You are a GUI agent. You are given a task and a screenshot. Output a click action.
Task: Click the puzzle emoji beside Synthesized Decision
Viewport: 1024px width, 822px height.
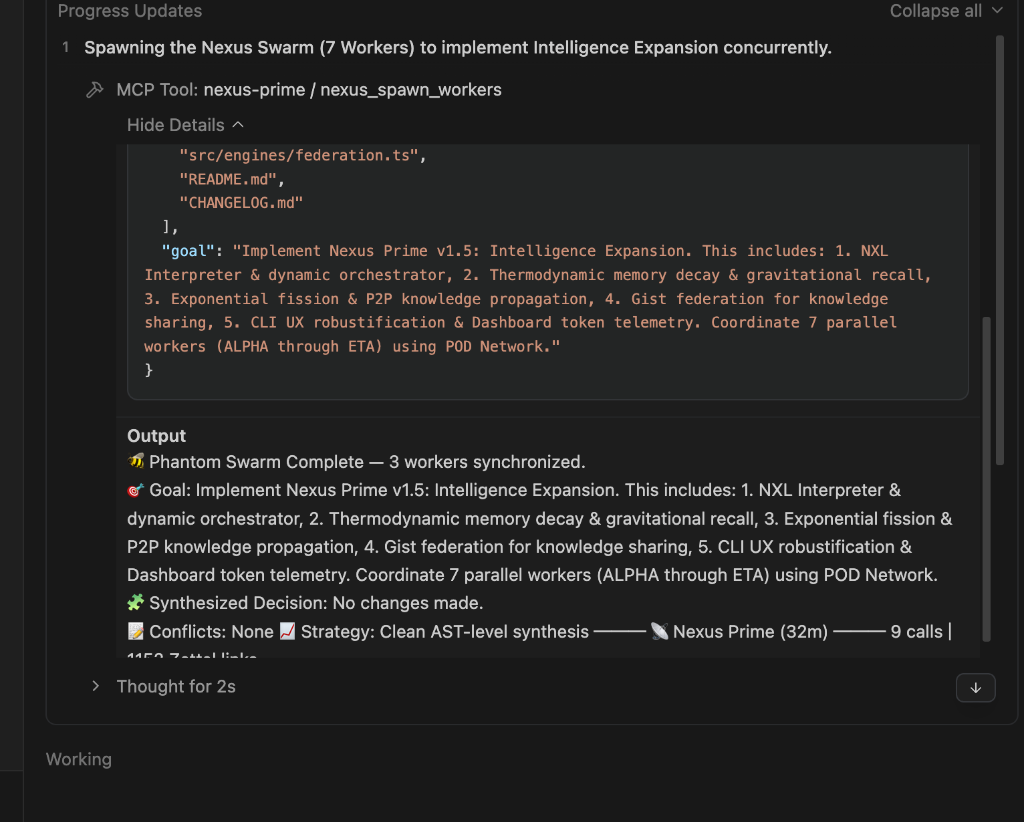click(134, 602)
